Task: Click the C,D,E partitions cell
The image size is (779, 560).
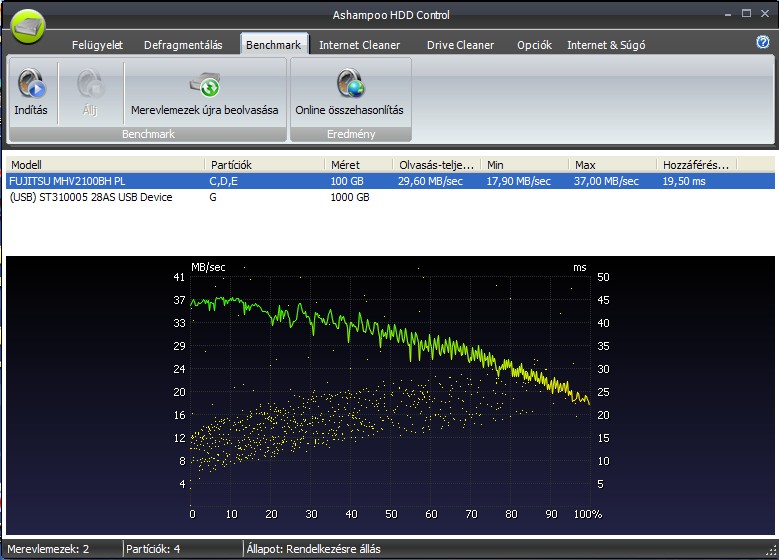Action: [224, 181]
